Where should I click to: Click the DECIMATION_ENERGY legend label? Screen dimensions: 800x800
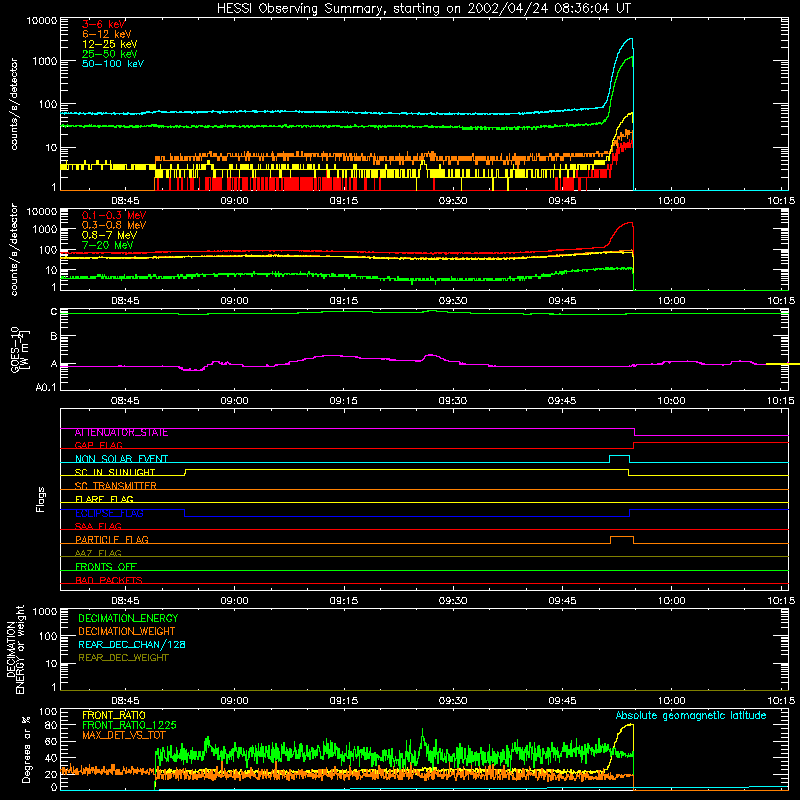pyautogui.click(x=128, y=618)
